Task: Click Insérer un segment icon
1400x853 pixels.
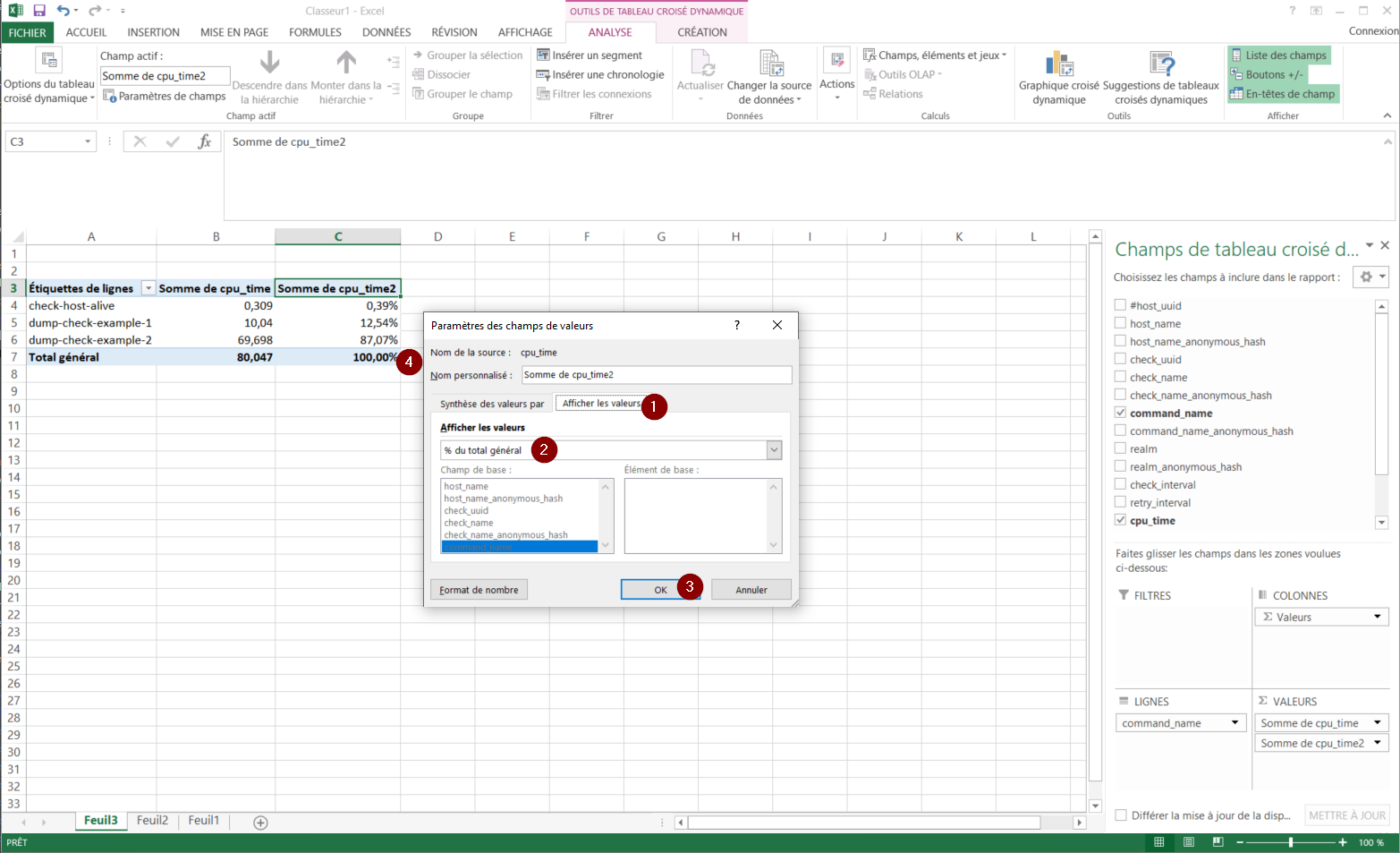Action: [x=543, y=55]
